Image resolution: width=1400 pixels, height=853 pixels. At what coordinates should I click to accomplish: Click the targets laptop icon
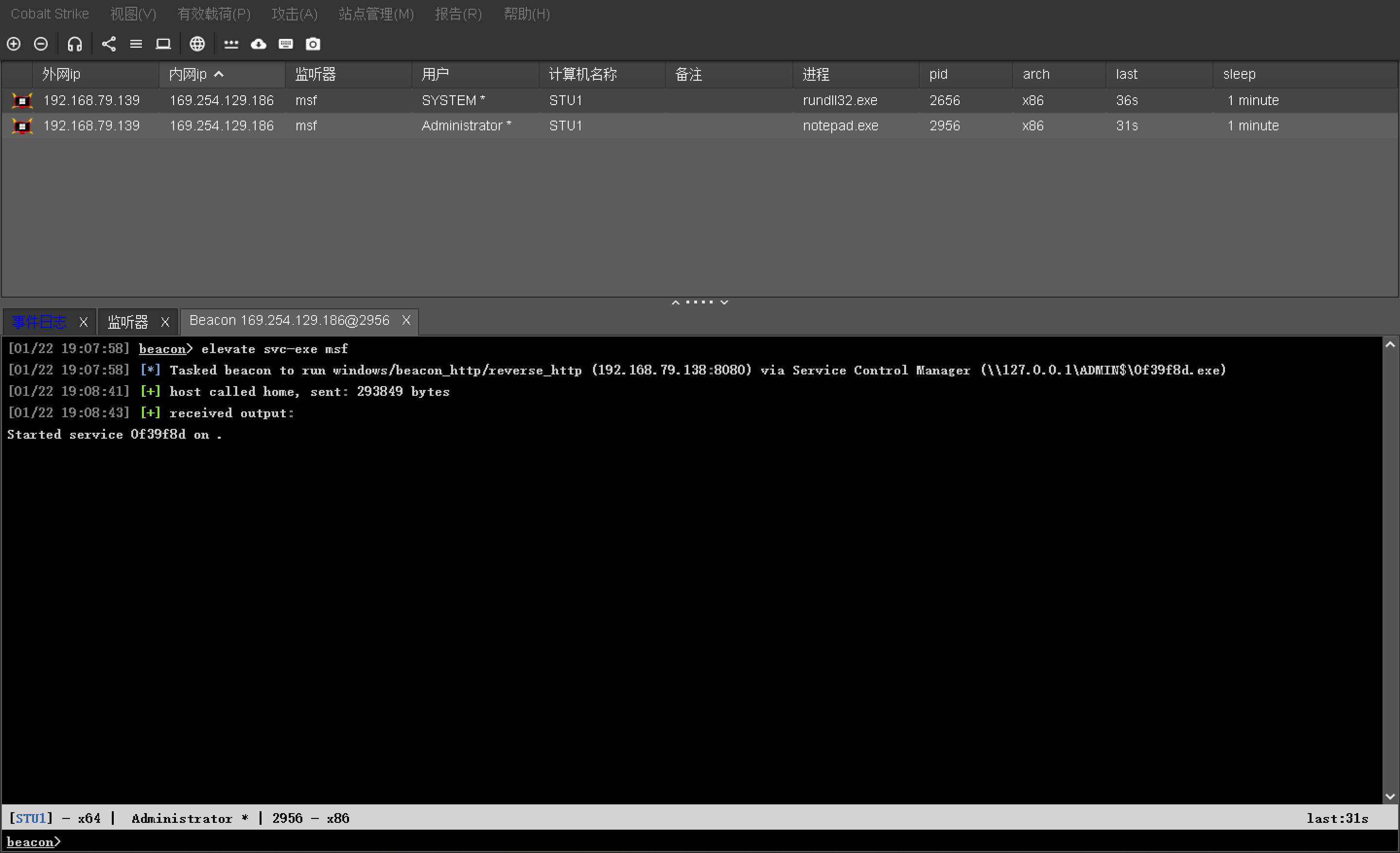click(163, 44)
